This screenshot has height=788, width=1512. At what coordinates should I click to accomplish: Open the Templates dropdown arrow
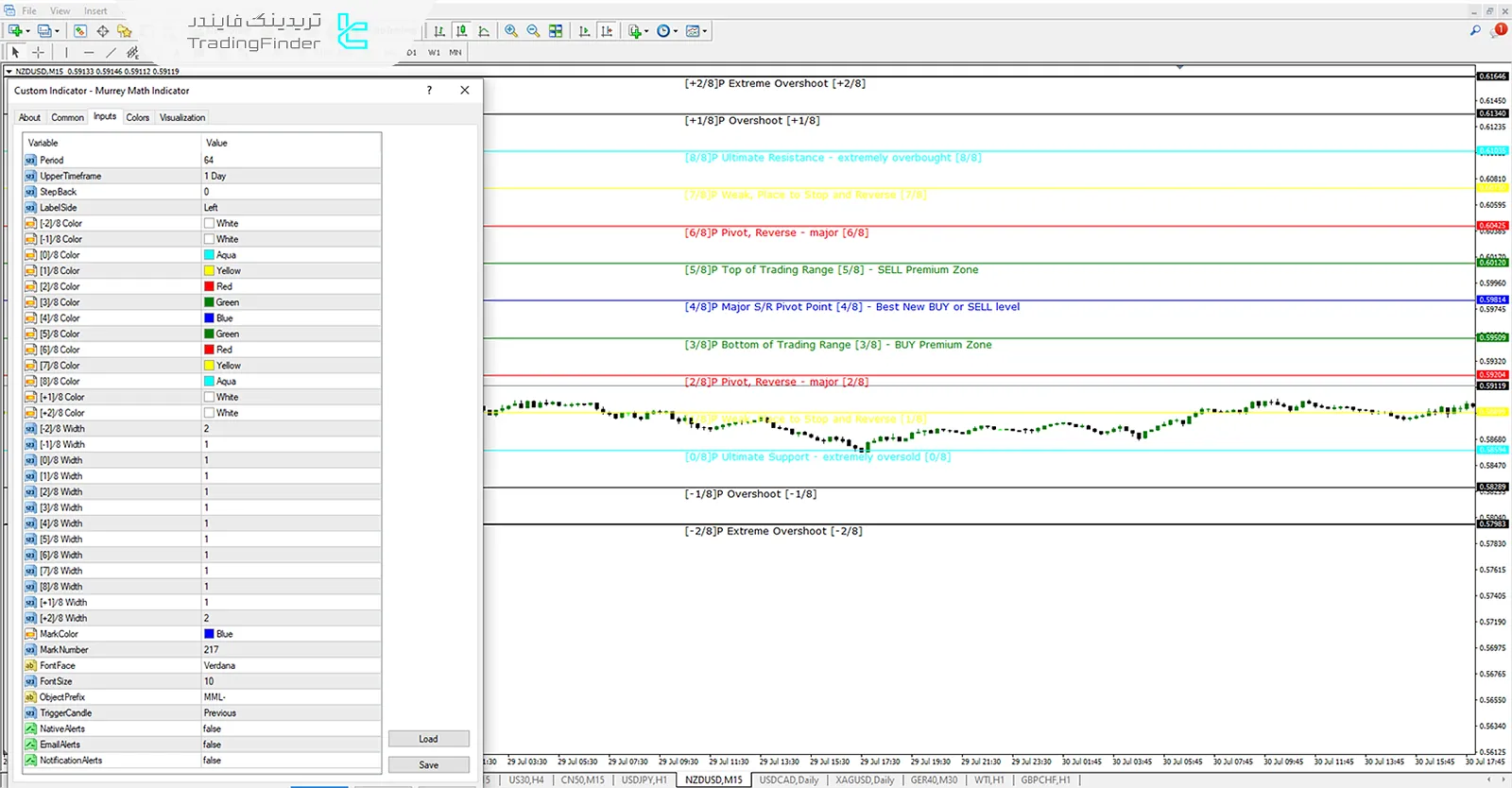coord(705,31)
